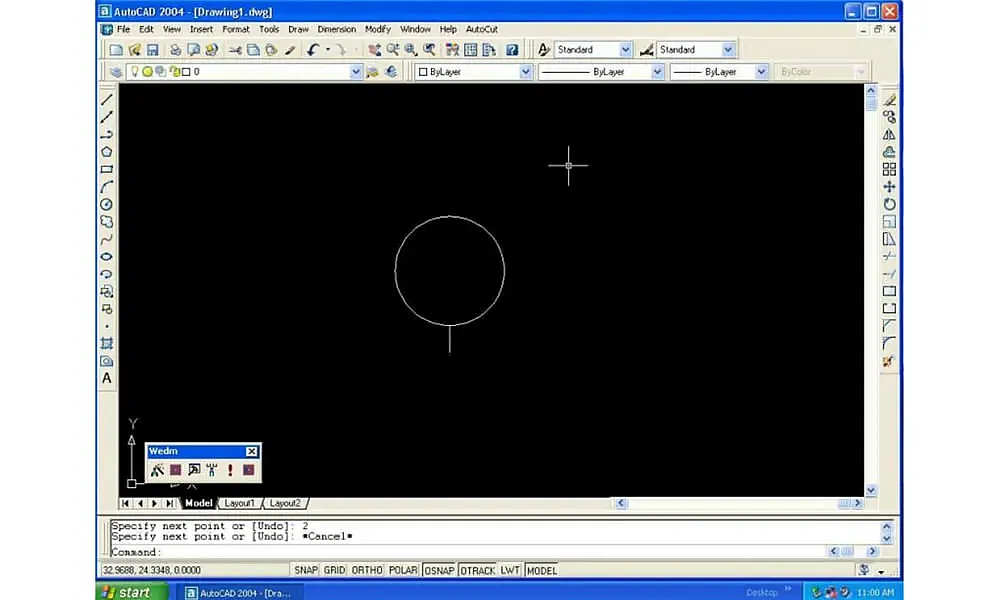Toggle OTRACK in status bar
This screenshot has height=600, width=1000.
point(478,570)
